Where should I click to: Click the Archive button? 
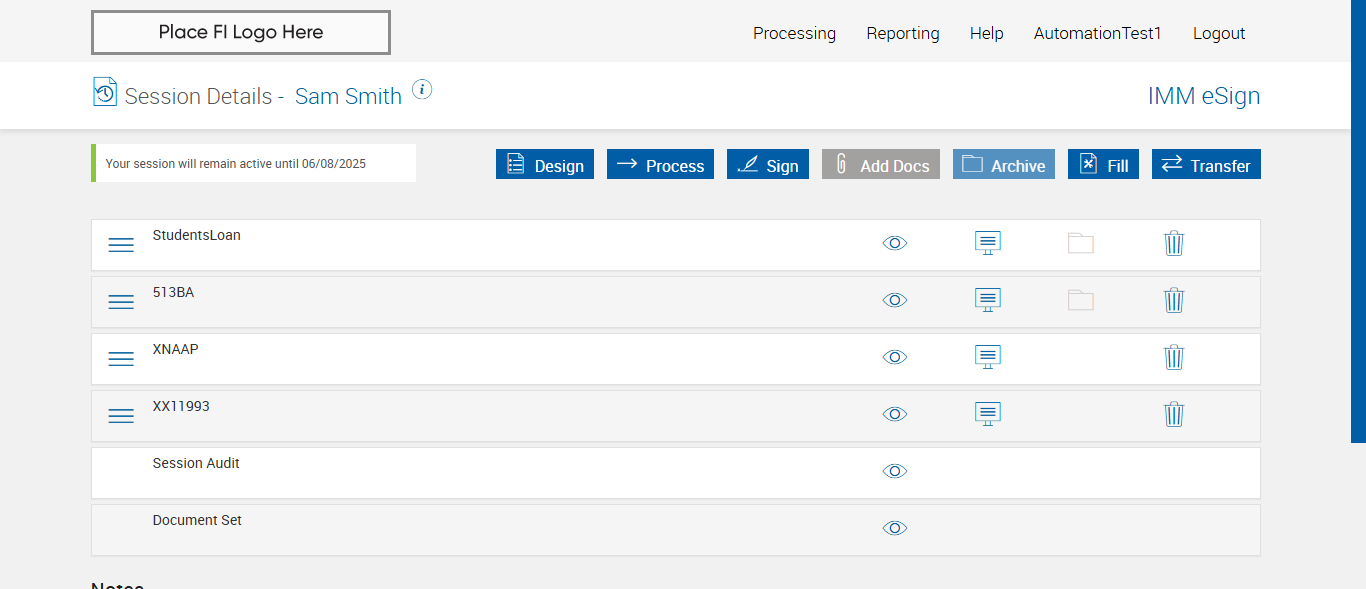pos(1004,165)
